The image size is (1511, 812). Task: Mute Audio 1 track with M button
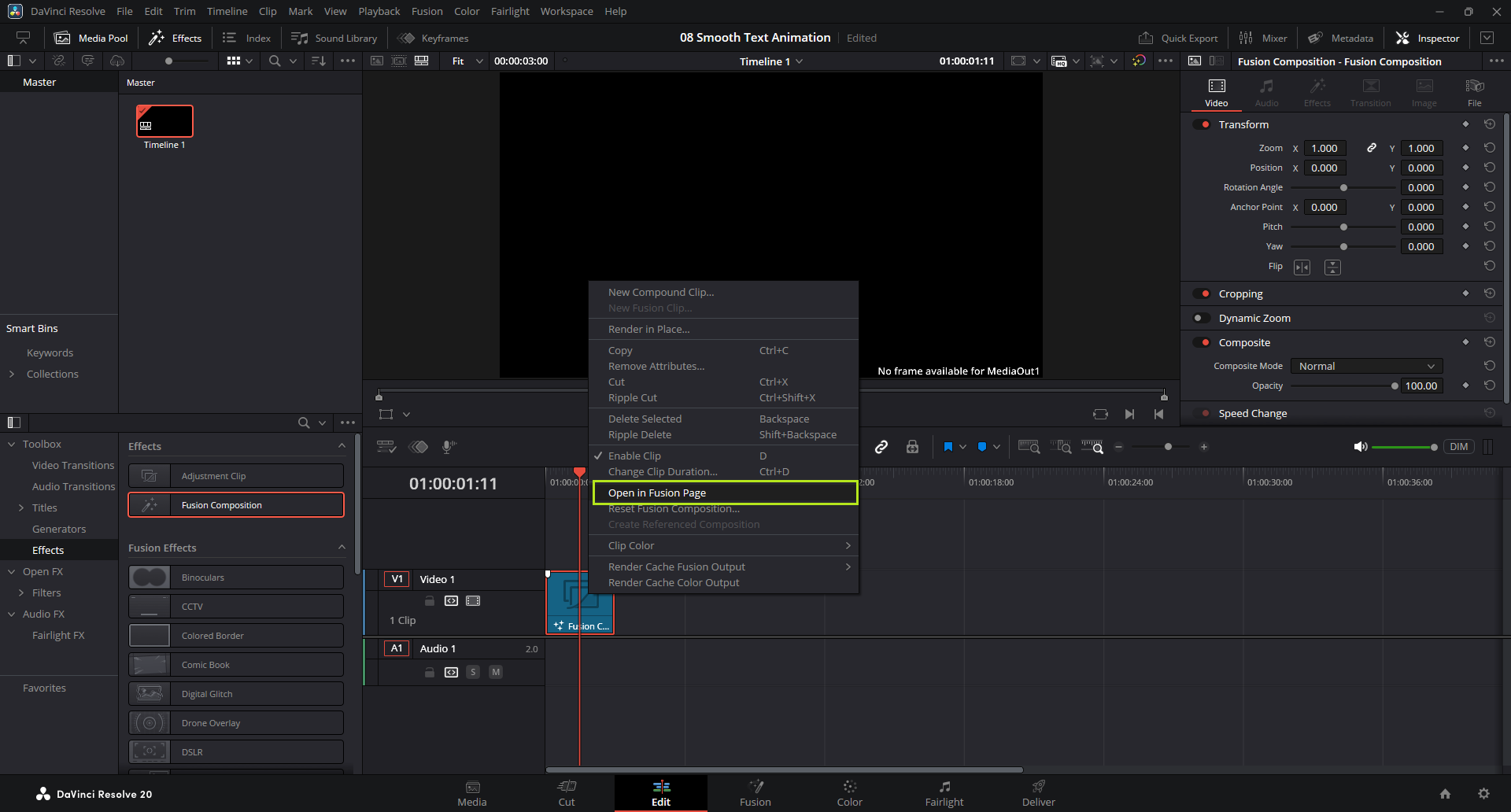pyautogui.click(x=496, y=672)
